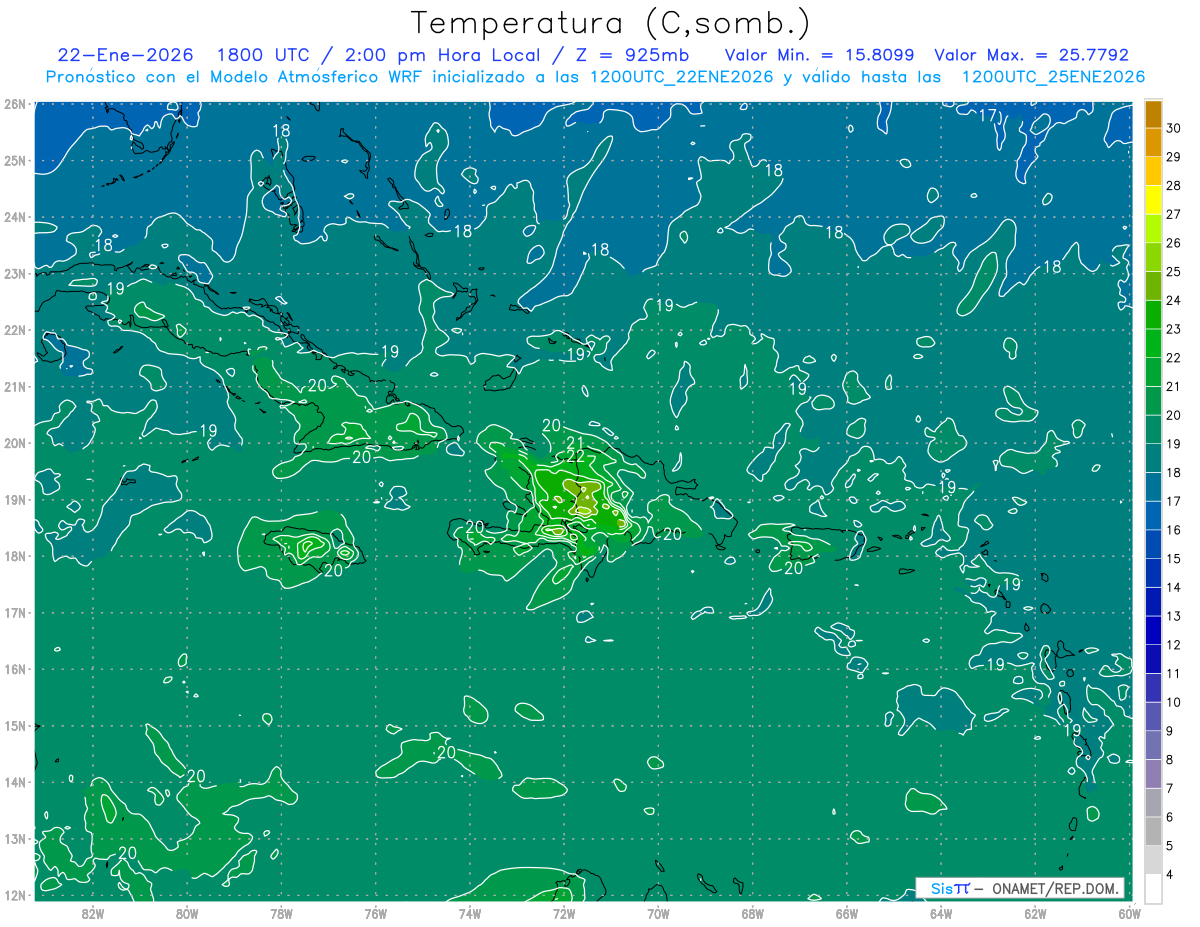The width and height of the screenshot is (1200, 927).
Task: Click the legend value 30 label
Action: pyautogui.click(x=1174, y=128)
